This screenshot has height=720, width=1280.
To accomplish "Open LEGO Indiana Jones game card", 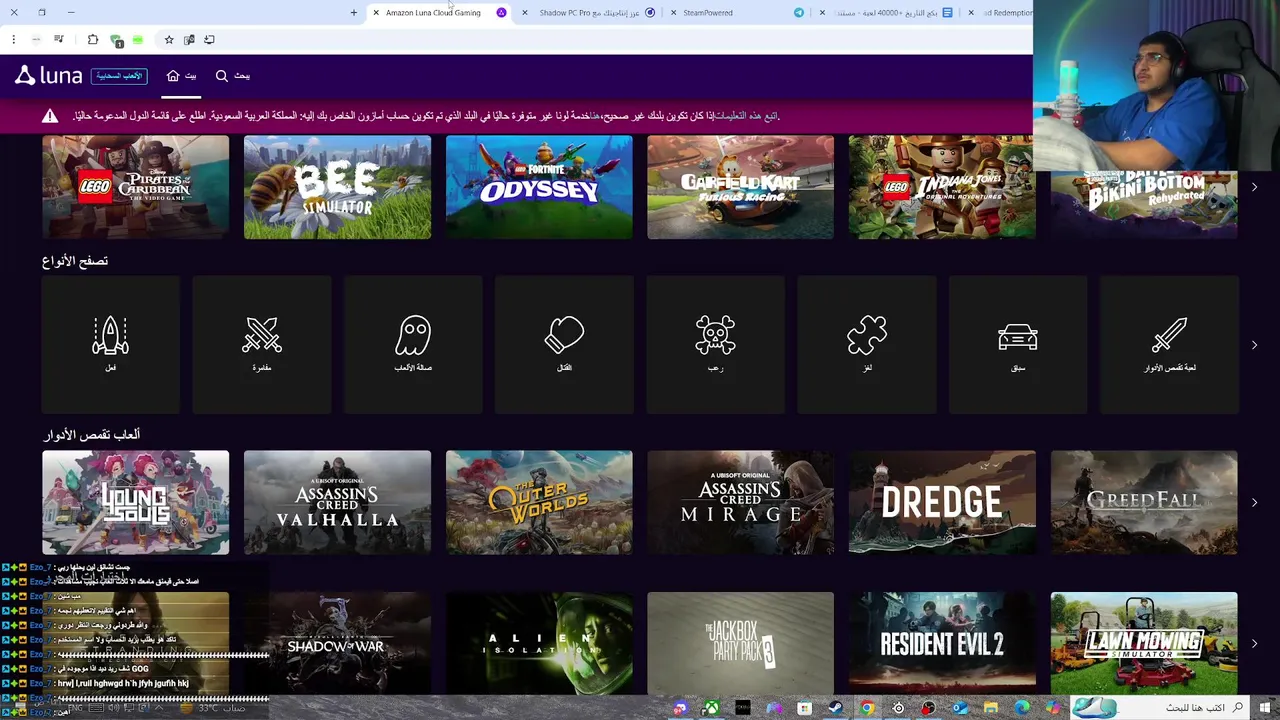I will 942,187.
